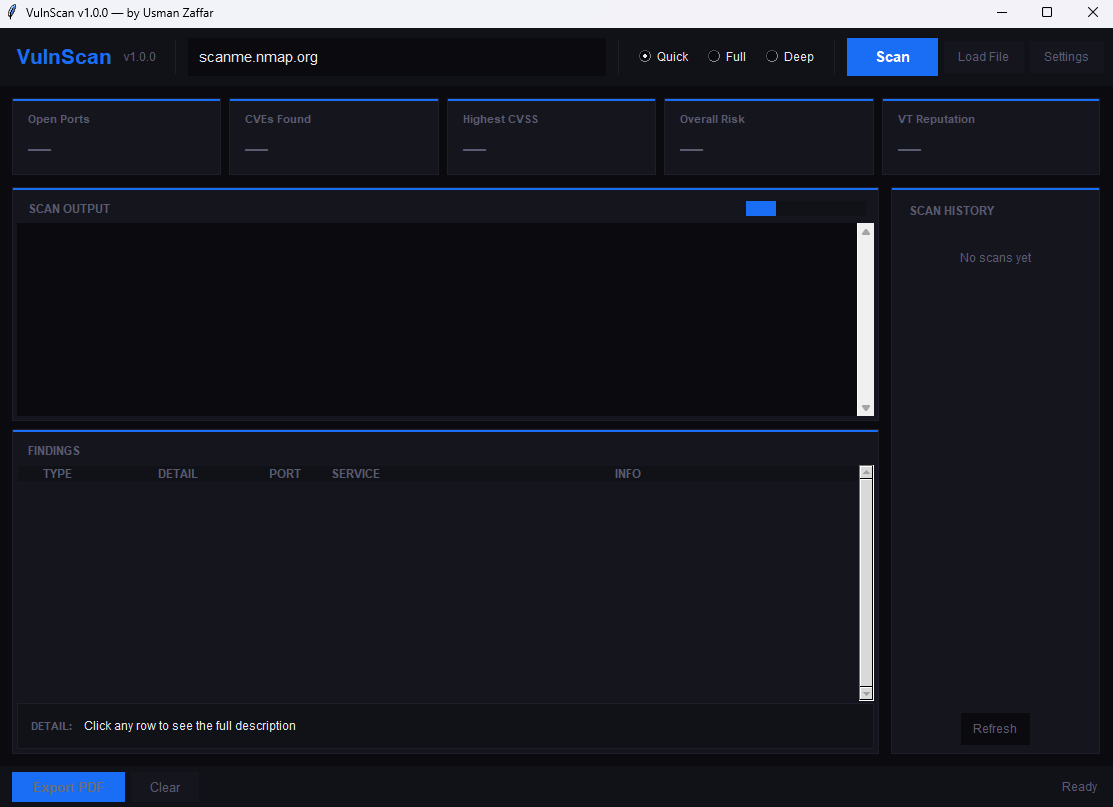Click the FINDINGS heading

pos(54,451)
